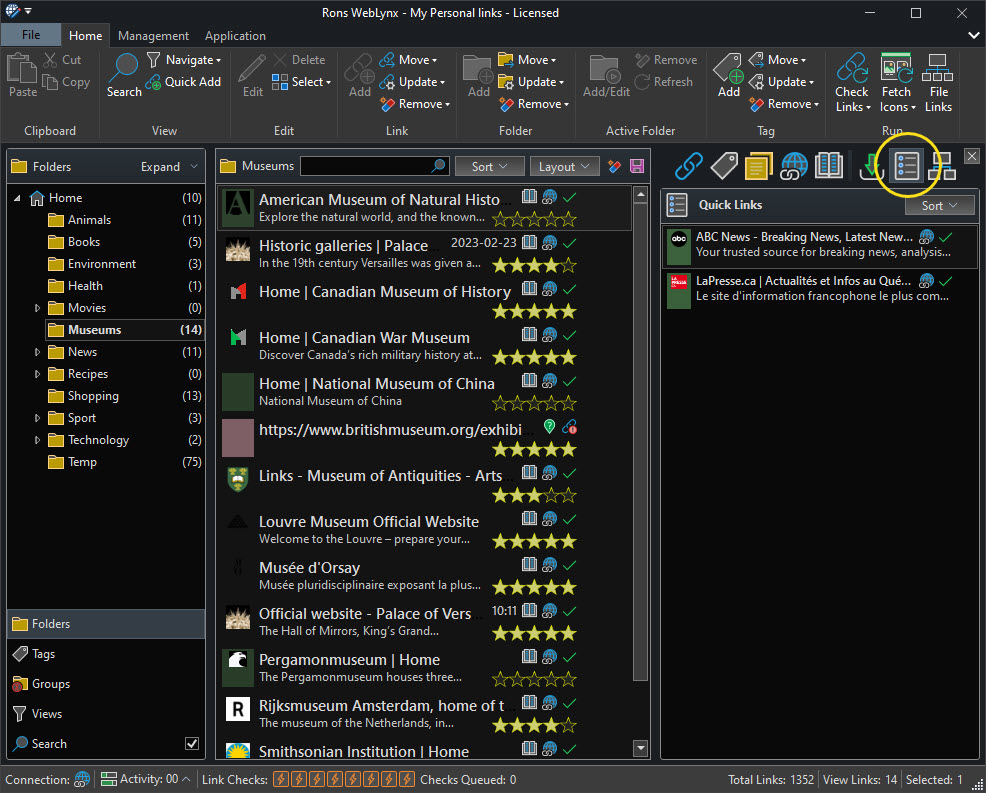Toggle checkmark on ABC News link
Viewport: 986px width, 793px height.
[x=946, y=236]
